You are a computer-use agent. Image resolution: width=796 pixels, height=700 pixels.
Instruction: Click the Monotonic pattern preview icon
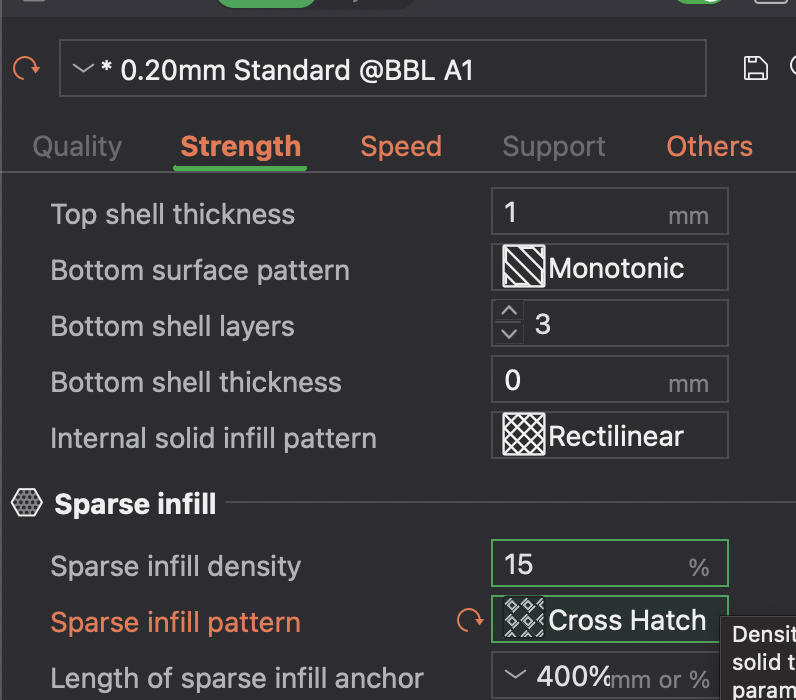pyautogui.click(x=524, y=268)
